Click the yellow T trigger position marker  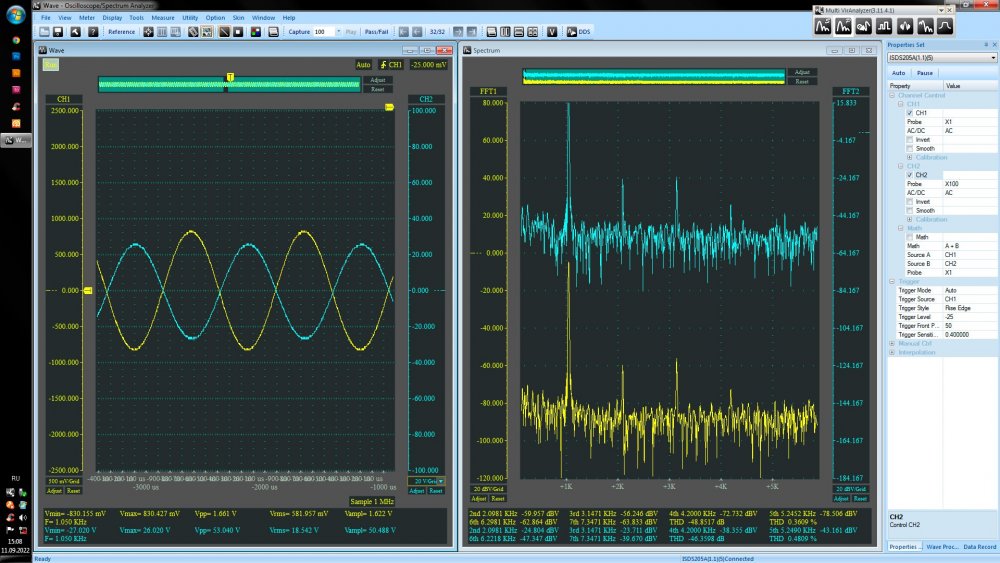(230, 77)
